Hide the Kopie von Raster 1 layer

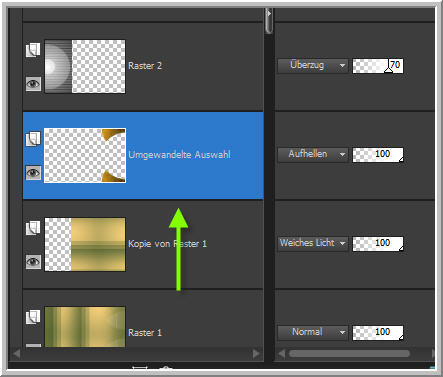pos(33,262)
